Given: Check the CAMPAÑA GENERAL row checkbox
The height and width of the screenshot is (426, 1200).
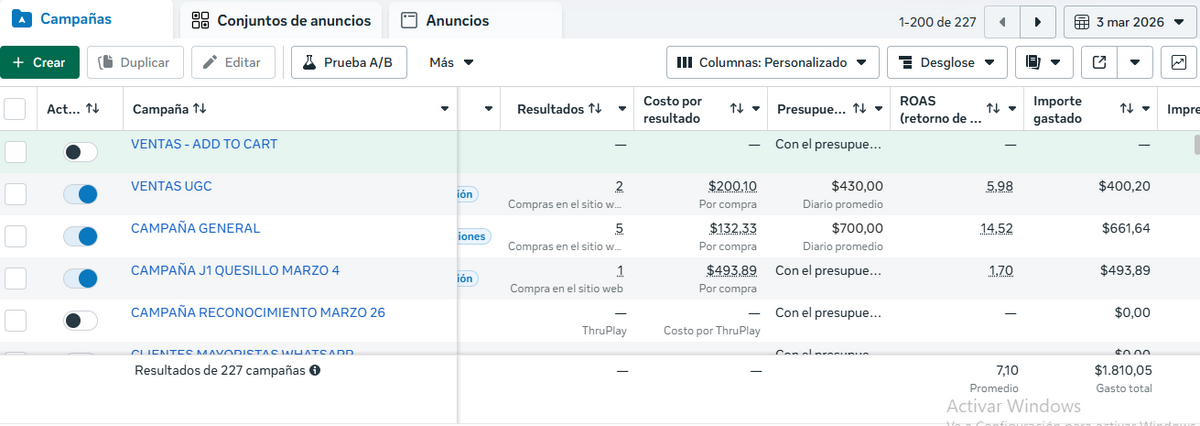Looking at the screenshot, I should 16,236.
